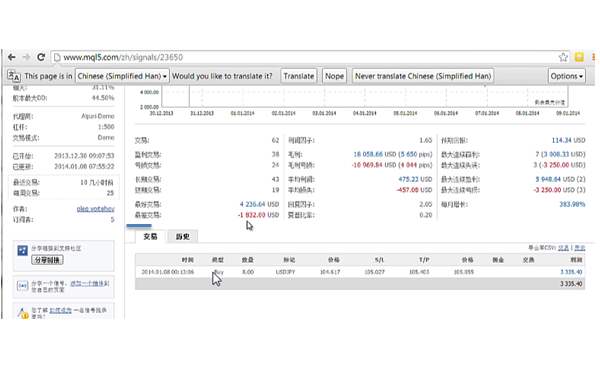600x368 pixels.
Task: Click the best trade value 4 236.64 USD
Action: pos(259,204)
